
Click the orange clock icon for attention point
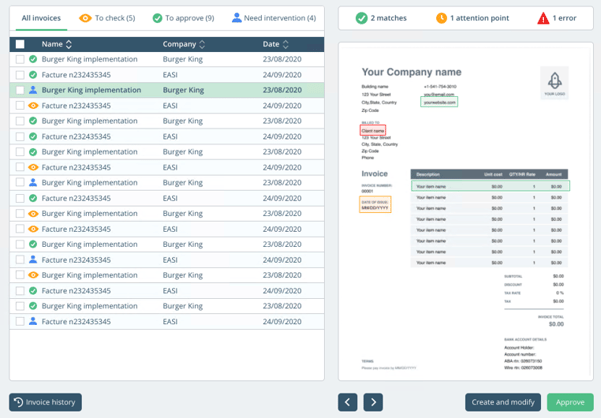[x=441, y=18]
